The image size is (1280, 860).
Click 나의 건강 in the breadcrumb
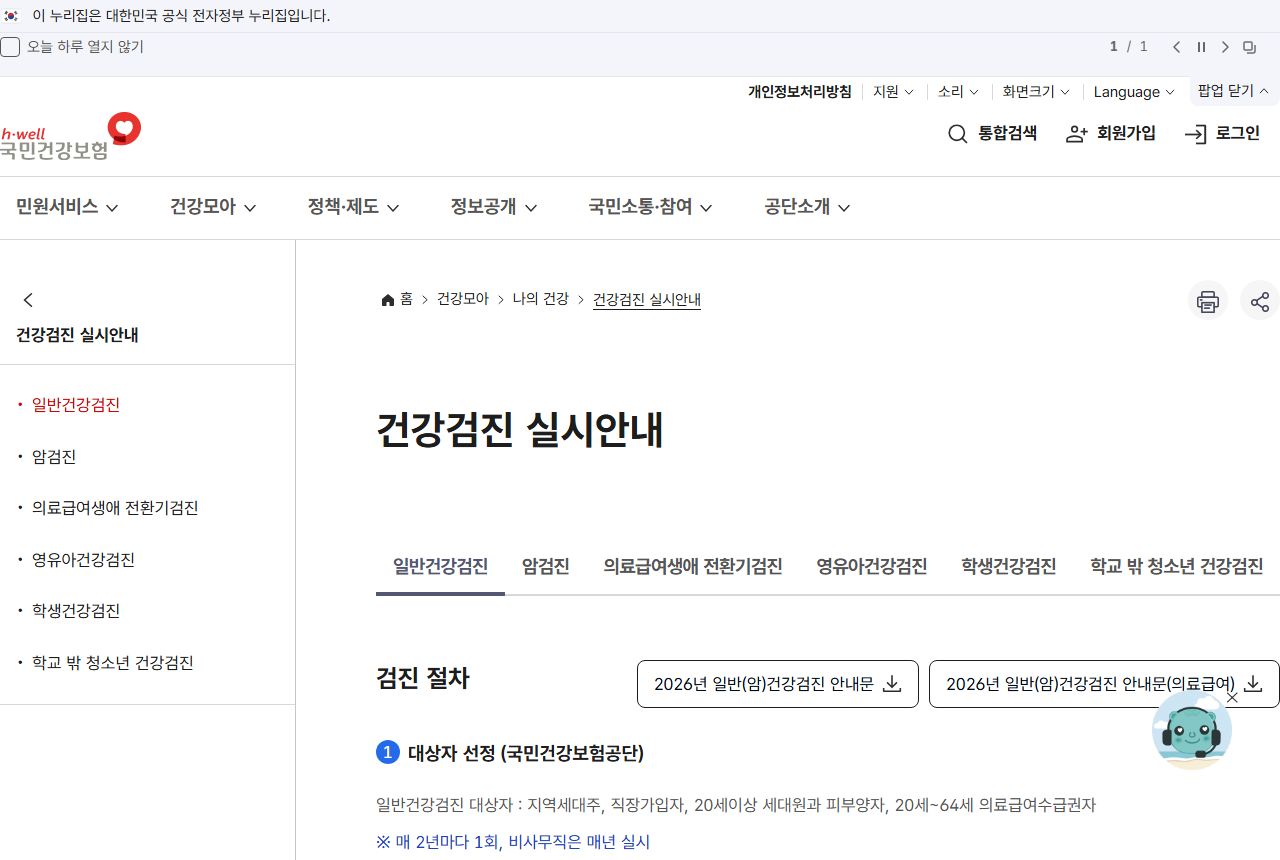[x=541, y=299]
